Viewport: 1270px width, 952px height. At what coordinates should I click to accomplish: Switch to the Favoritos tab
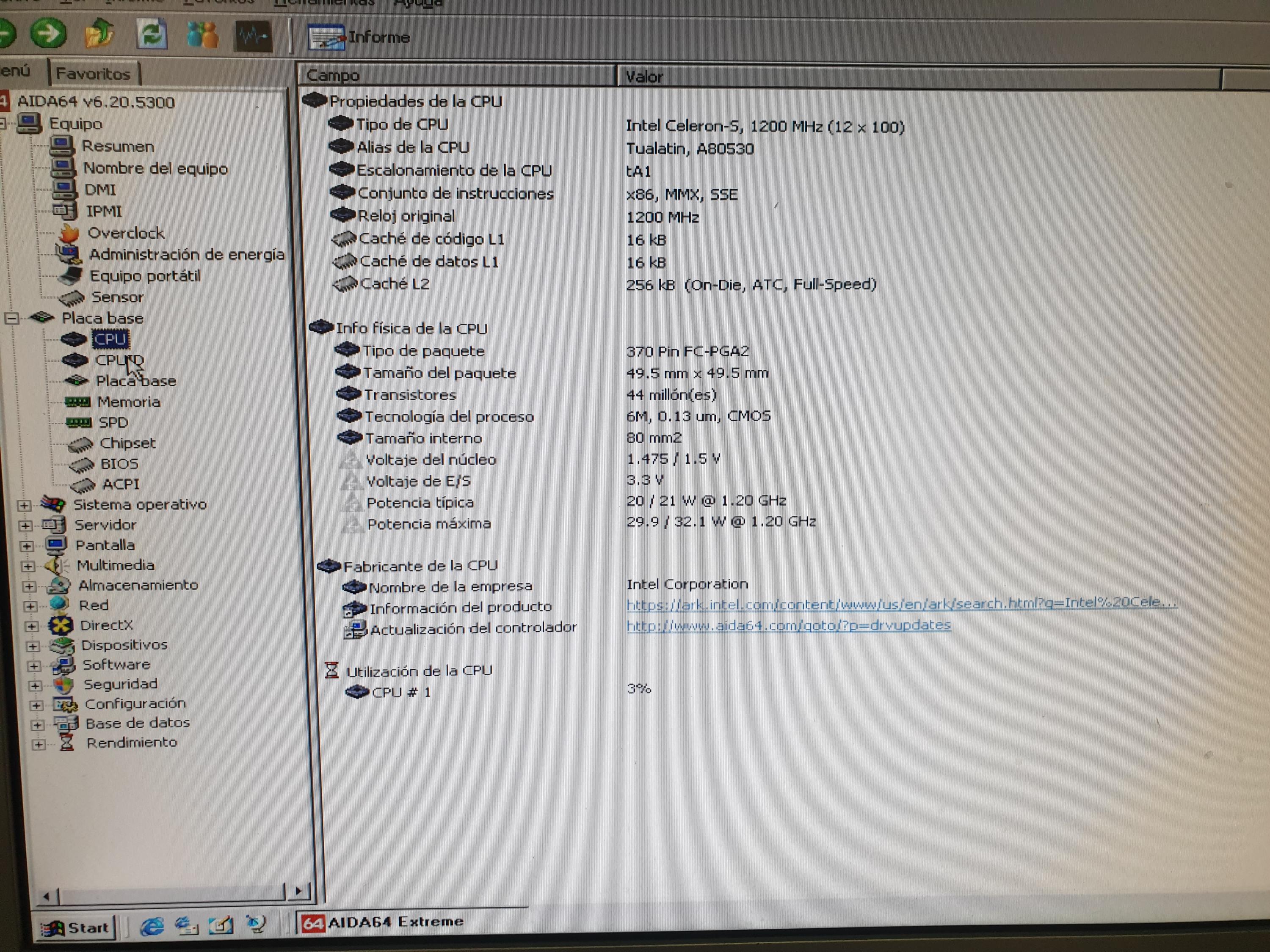pos(93,74)
